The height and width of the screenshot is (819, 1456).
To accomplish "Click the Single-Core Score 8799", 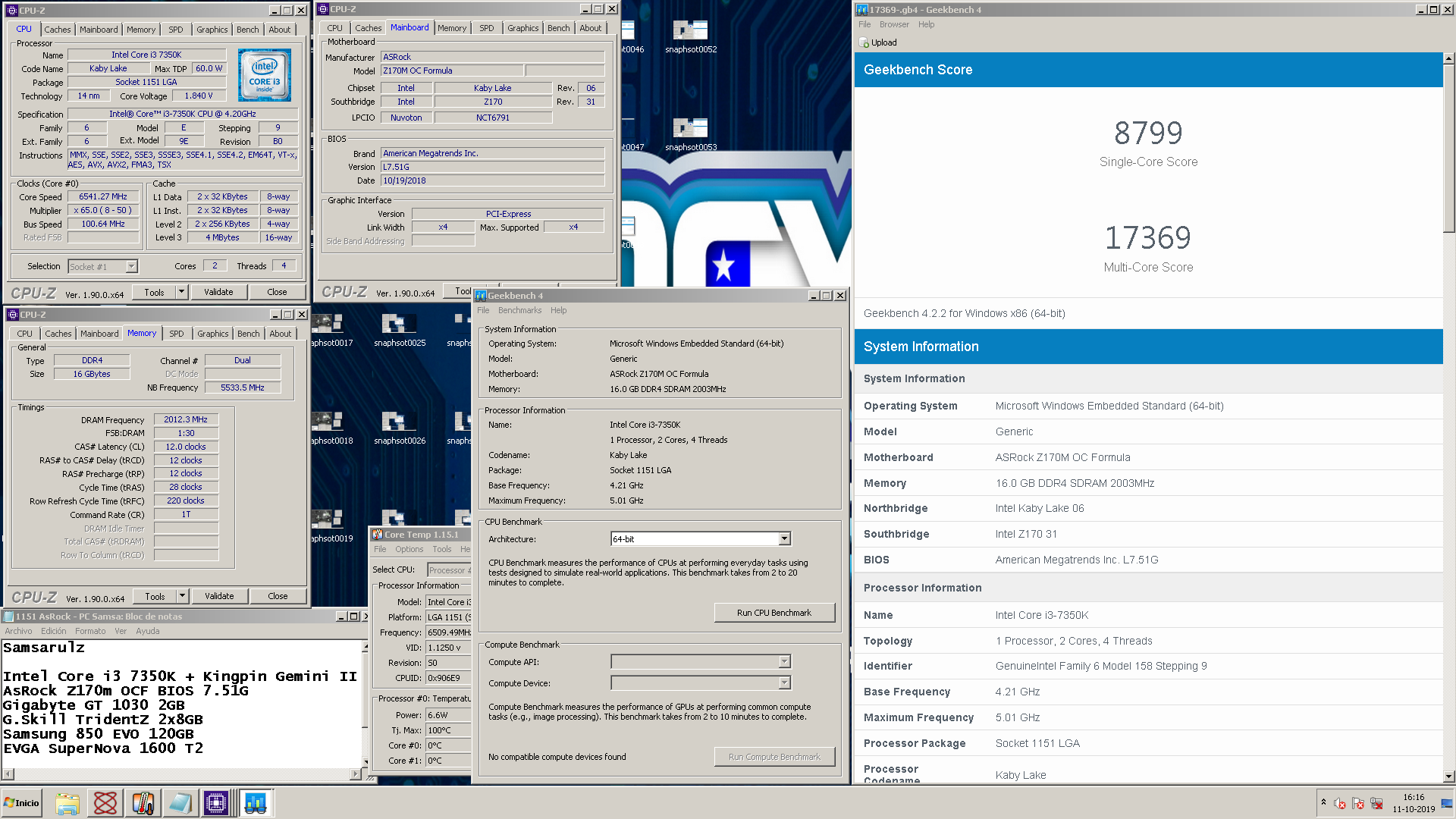I will (1148, 133).
